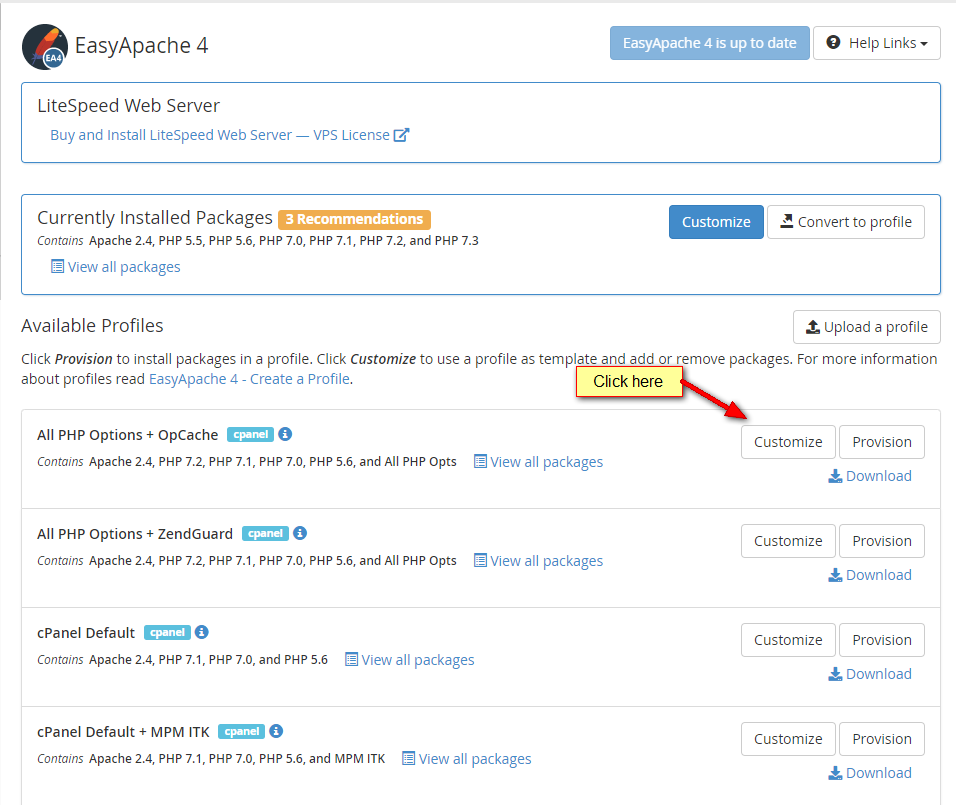Viewport: 956px width, 805px height.
Task: Click the cpanel badge on OpCache profile
Action: coord(250,434)
